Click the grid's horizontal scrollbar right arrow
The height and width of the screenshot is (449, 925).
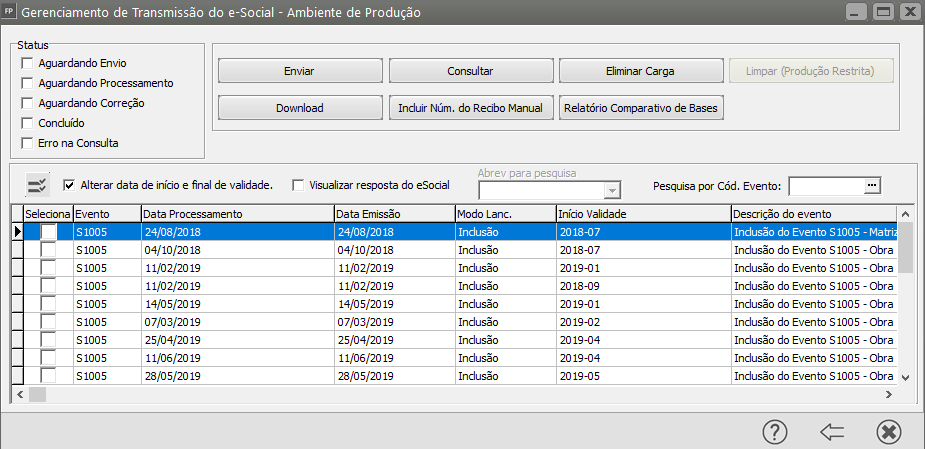point(890,395)
